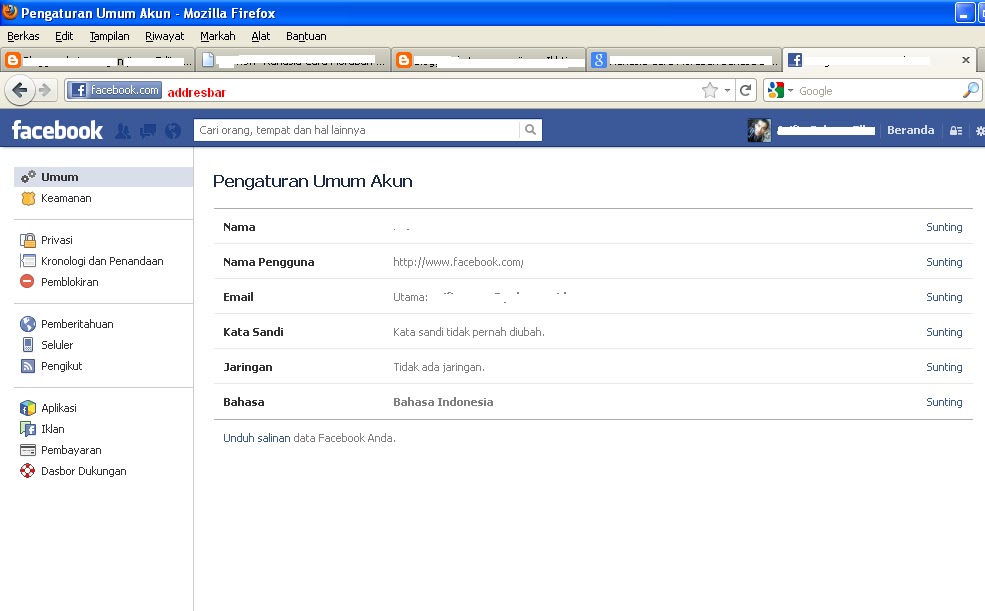Go to Beranda home link
Screen dimensions: 985x611
point(910,130)
